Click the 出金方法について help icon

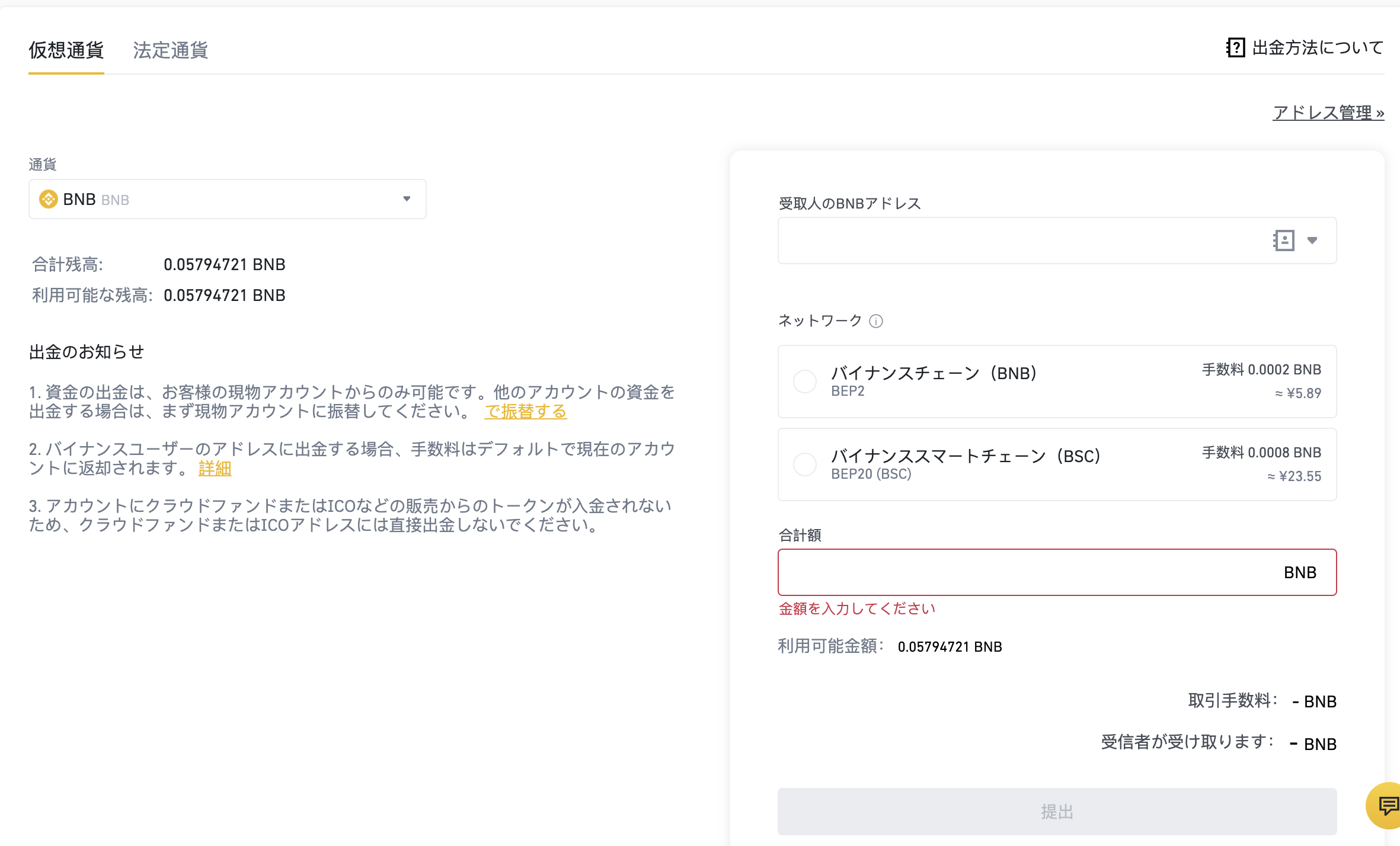[1235, 47]
